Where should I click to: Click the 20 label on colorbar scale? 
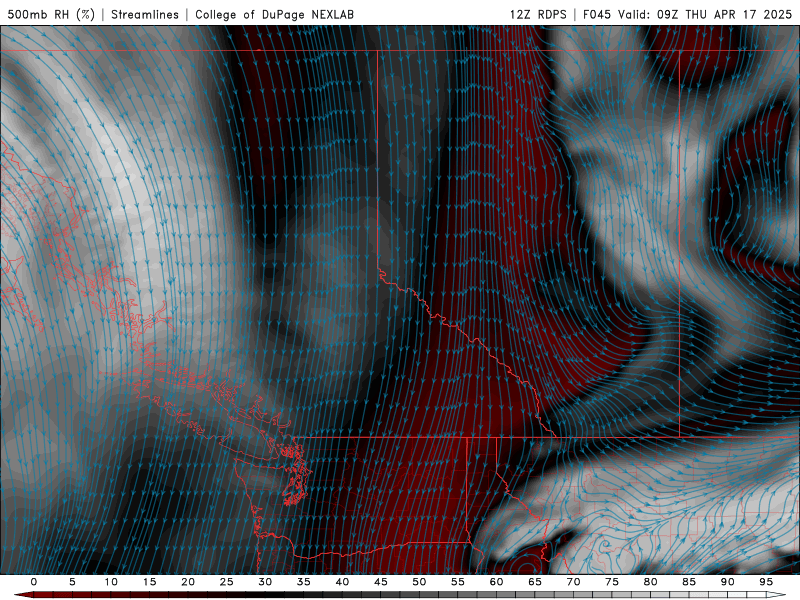[188, 582]
